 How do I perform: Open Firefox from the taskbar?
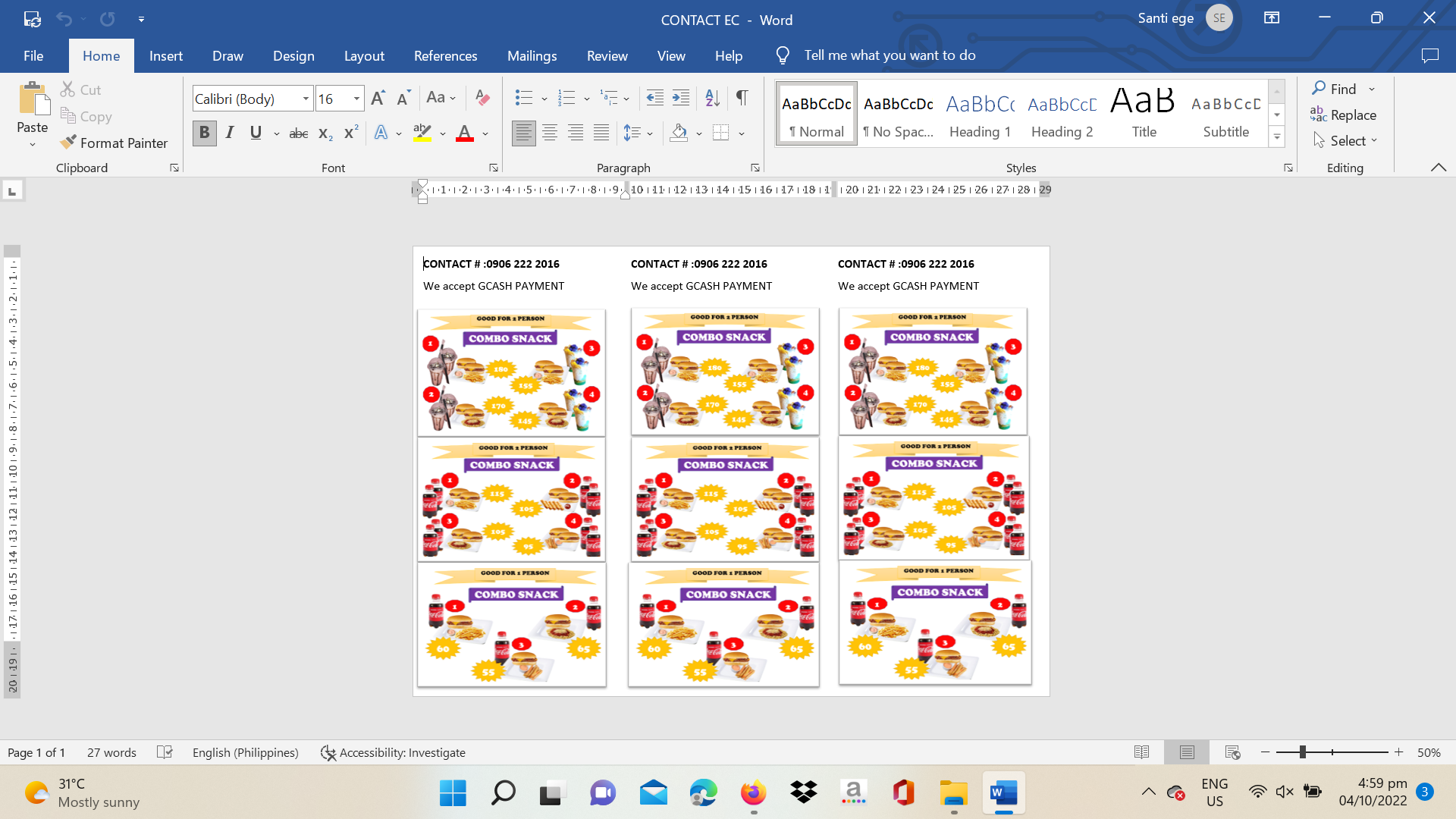point(753,793)
